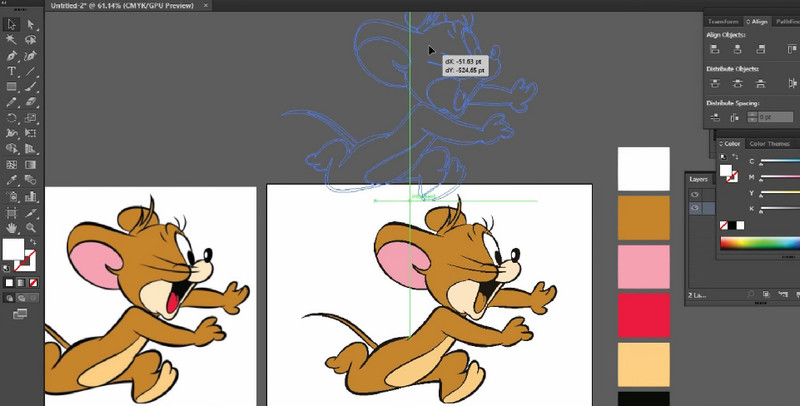Open the Transform tab
Viewport: 800px width, 406px height.
pyautogui.click(x=723, y=20)
